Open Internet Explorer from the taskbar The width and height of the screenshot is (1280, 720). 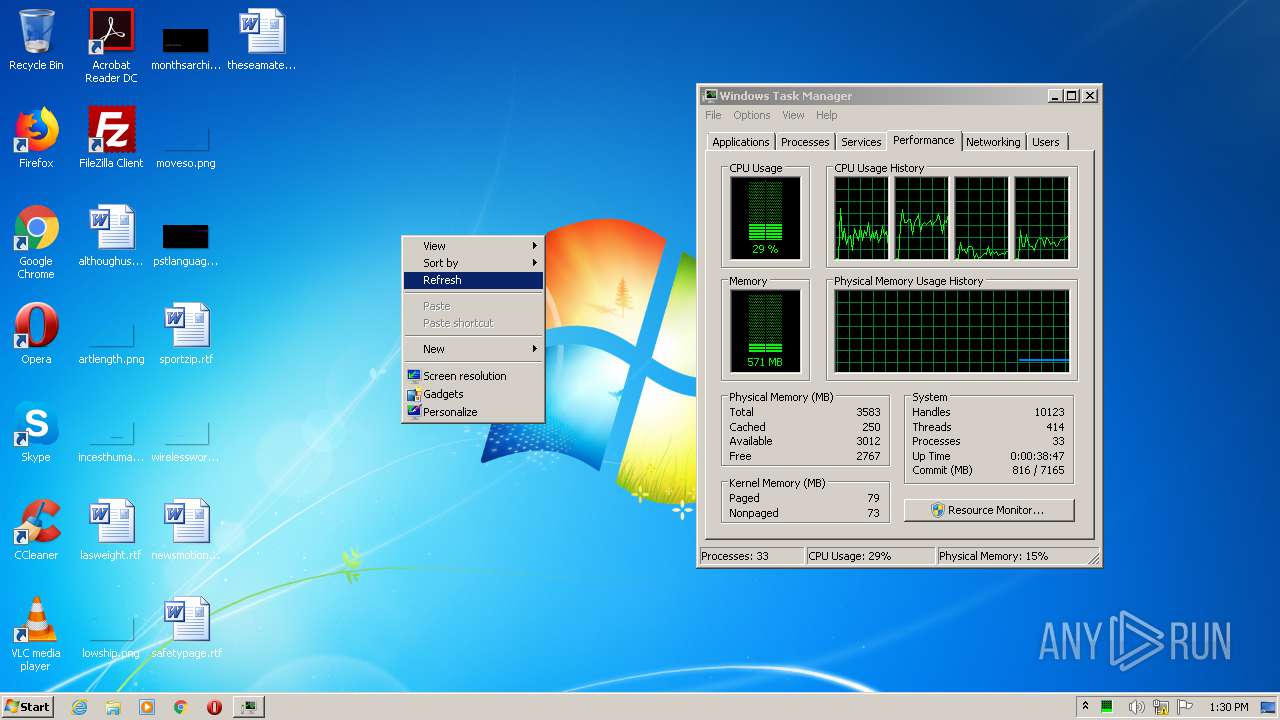tap(79, 707)
